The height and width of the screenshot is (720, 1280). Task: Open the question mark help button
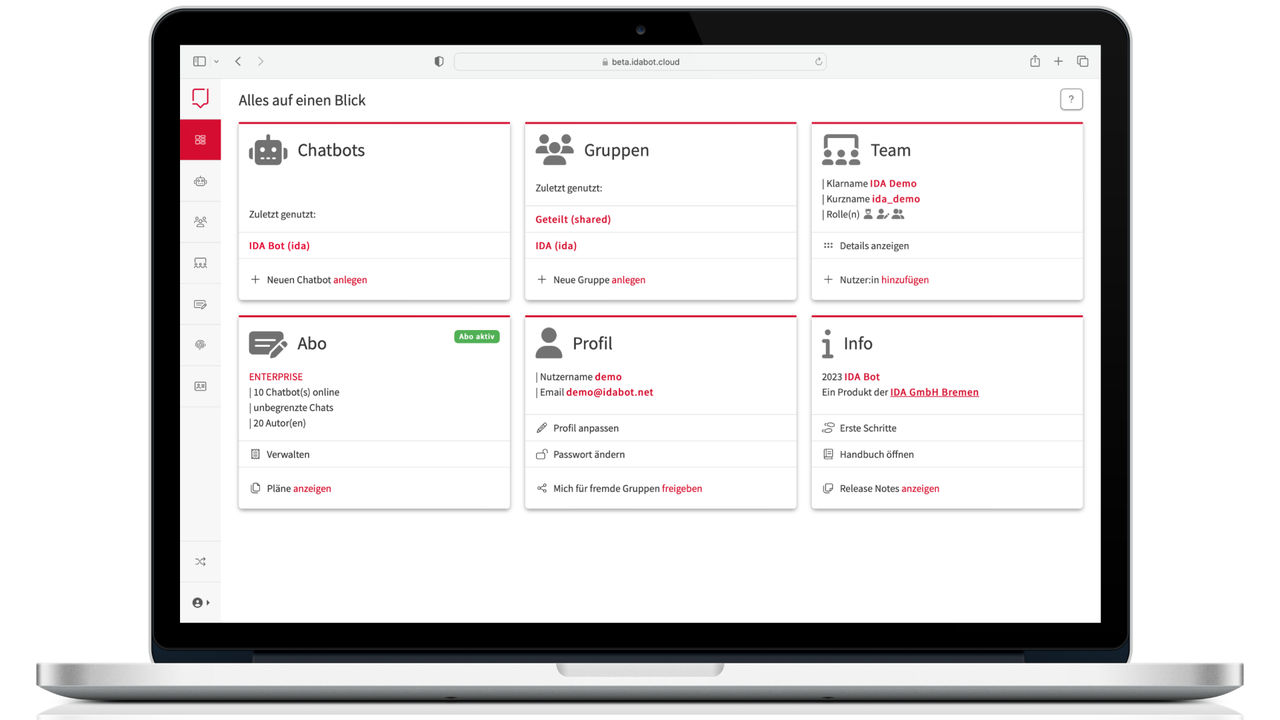pos(1071,99)
